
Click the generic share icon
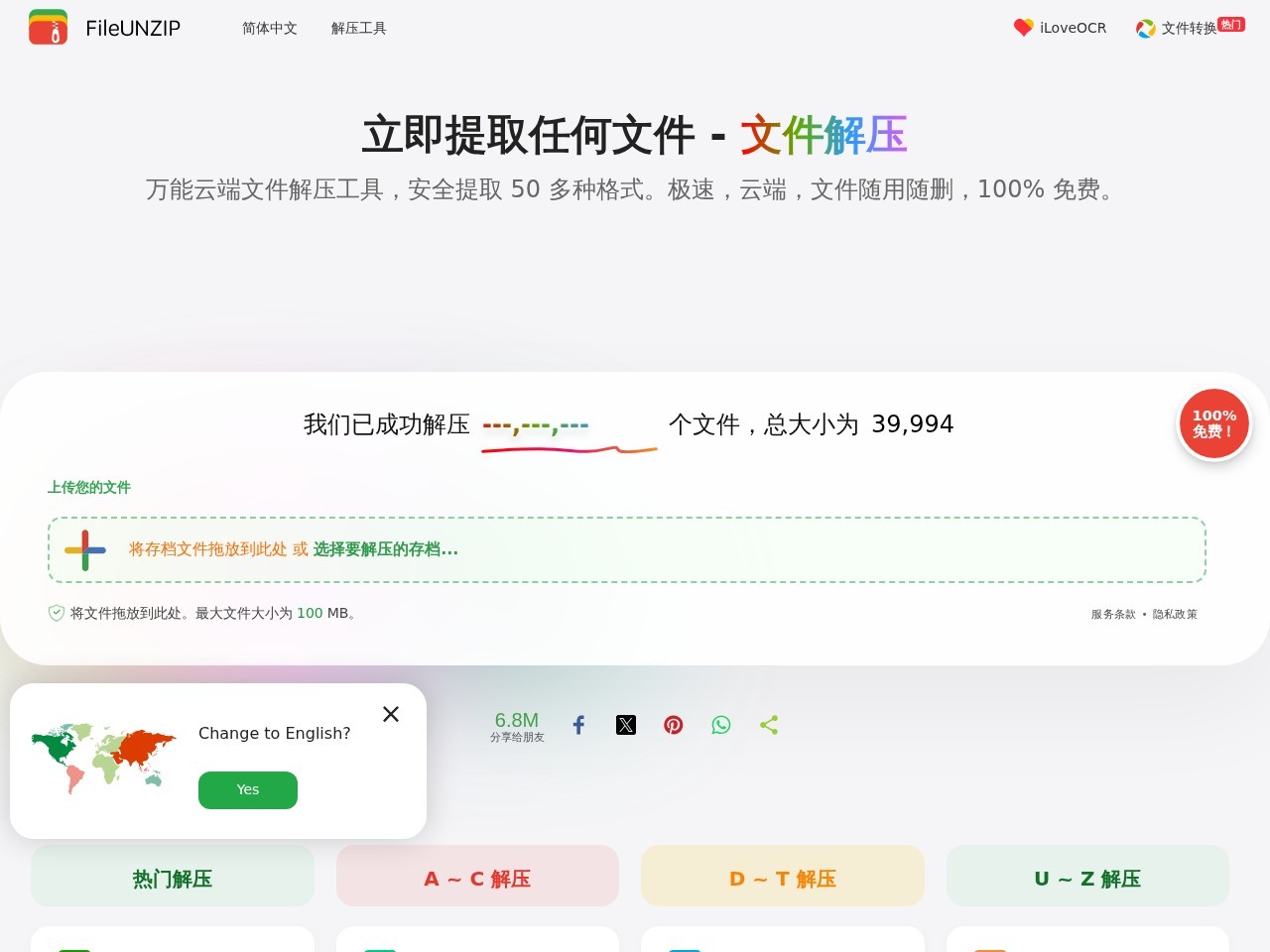[769, 725]
